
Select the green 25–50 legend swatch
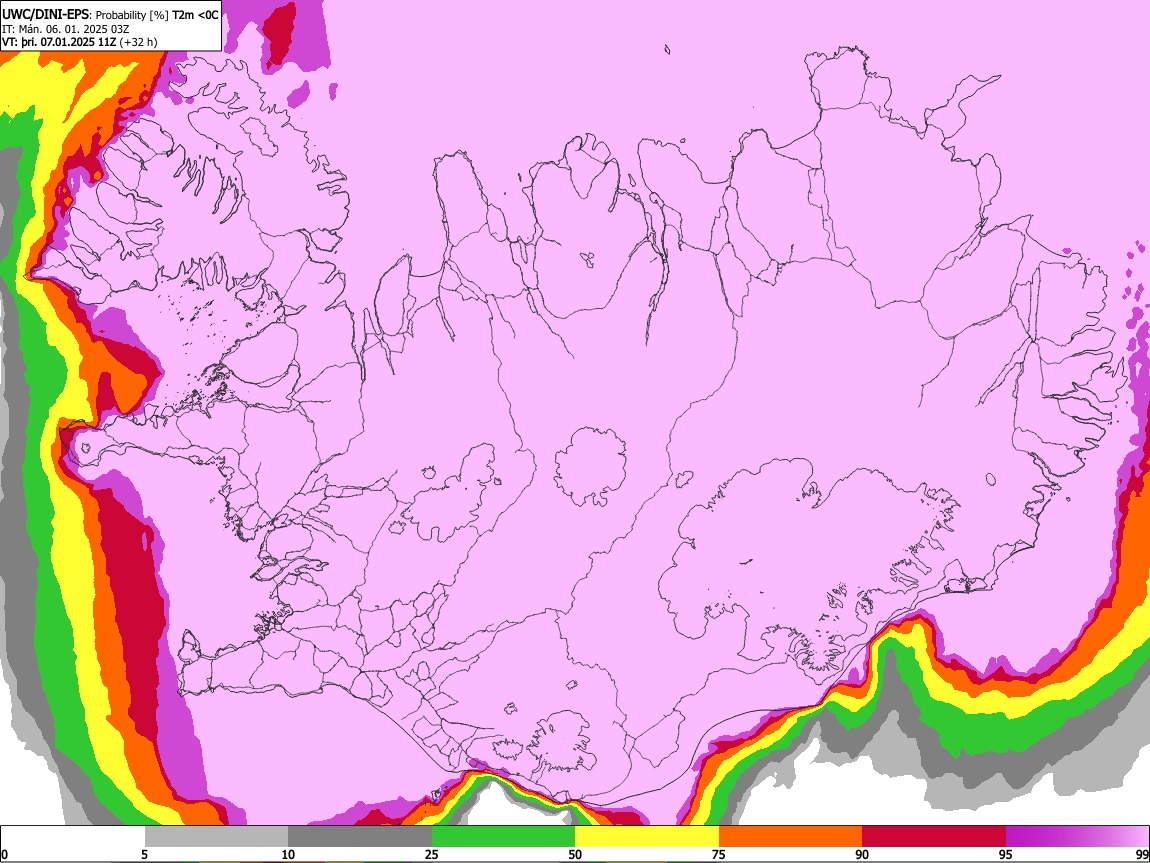[503, 836]
